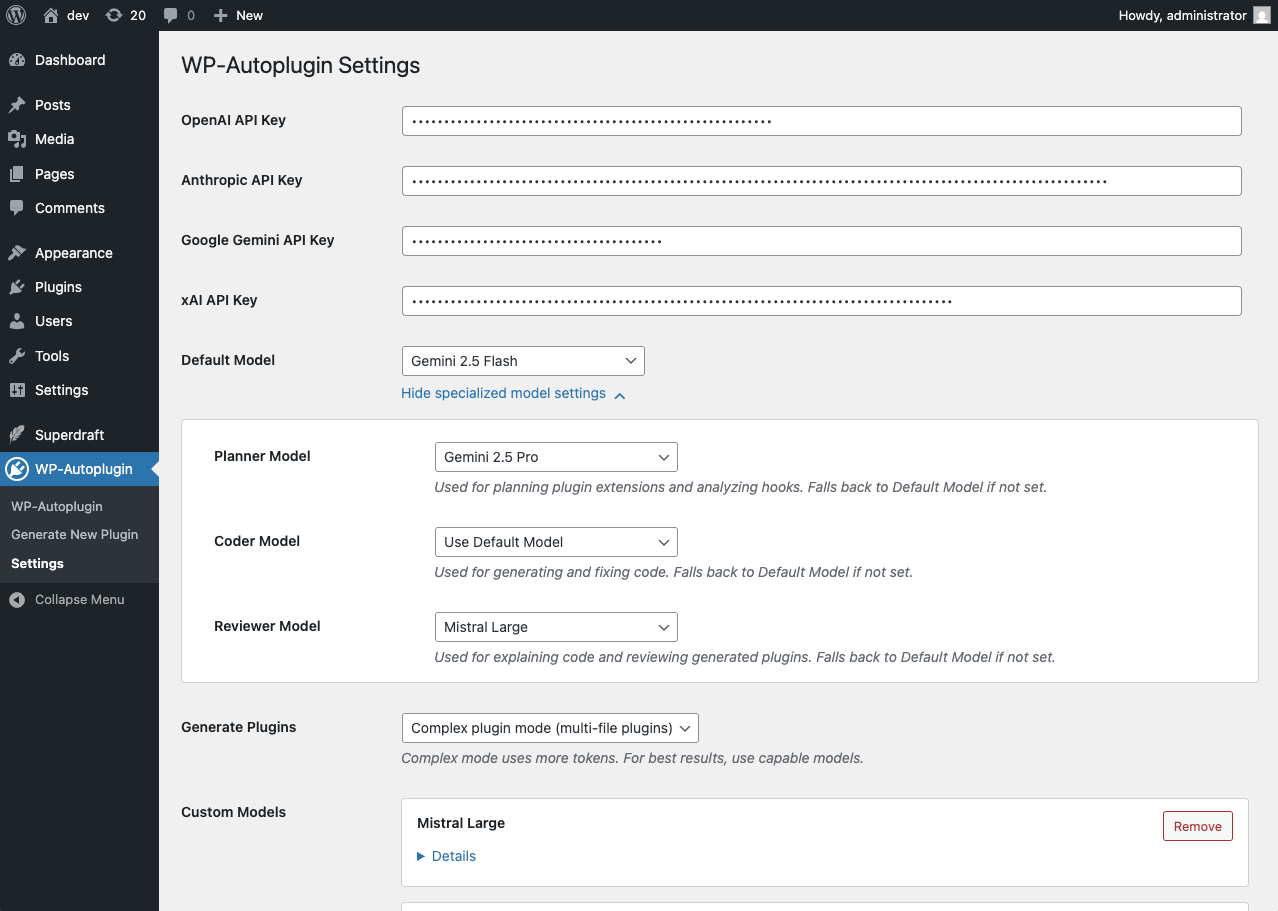The height and width of the screenshot is (911, 1278).
Task: Open the Default Model dropdown
Action: coord(522,361)
